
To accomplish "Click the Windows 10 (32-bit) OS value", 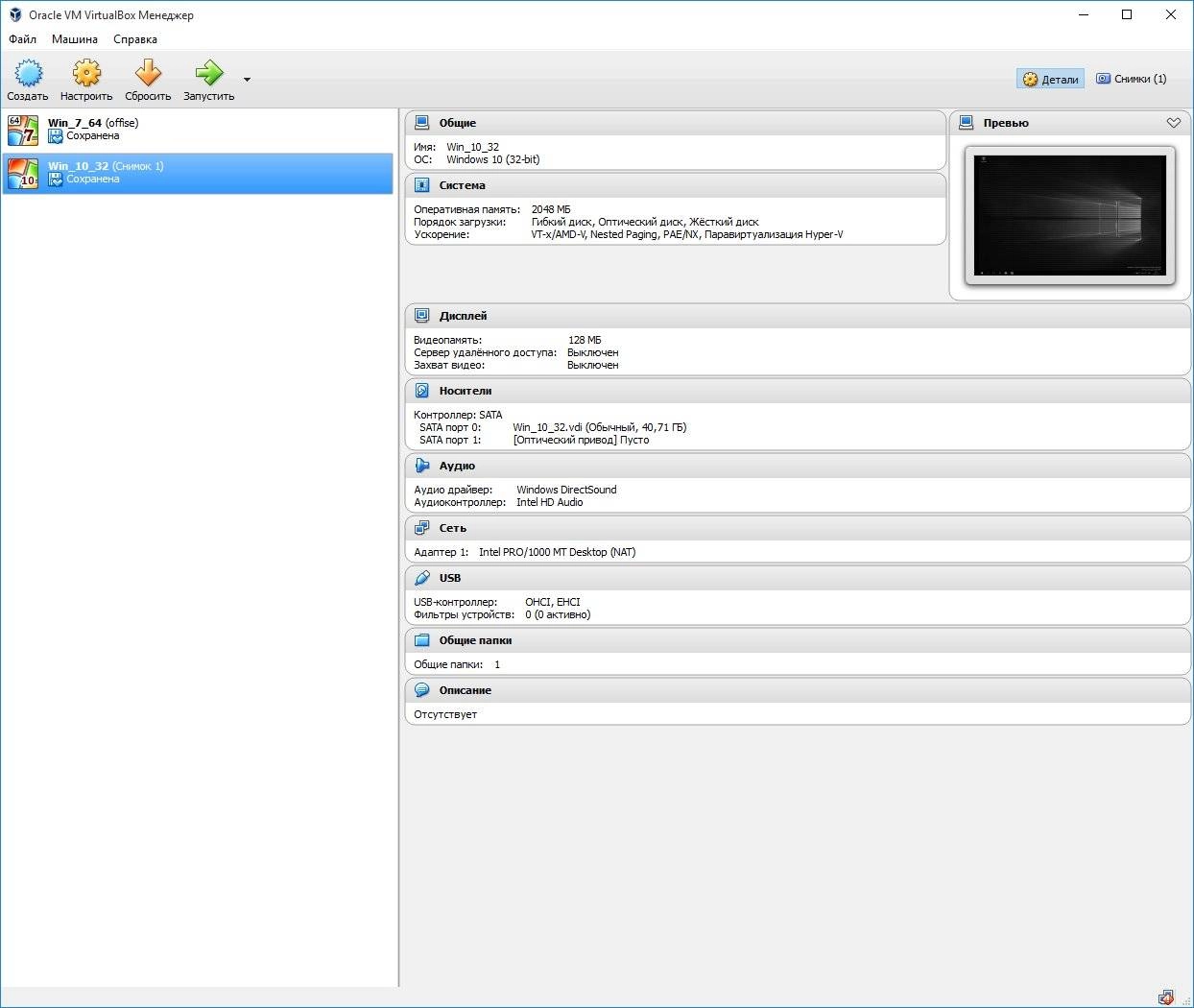I will tap(493, 159).
